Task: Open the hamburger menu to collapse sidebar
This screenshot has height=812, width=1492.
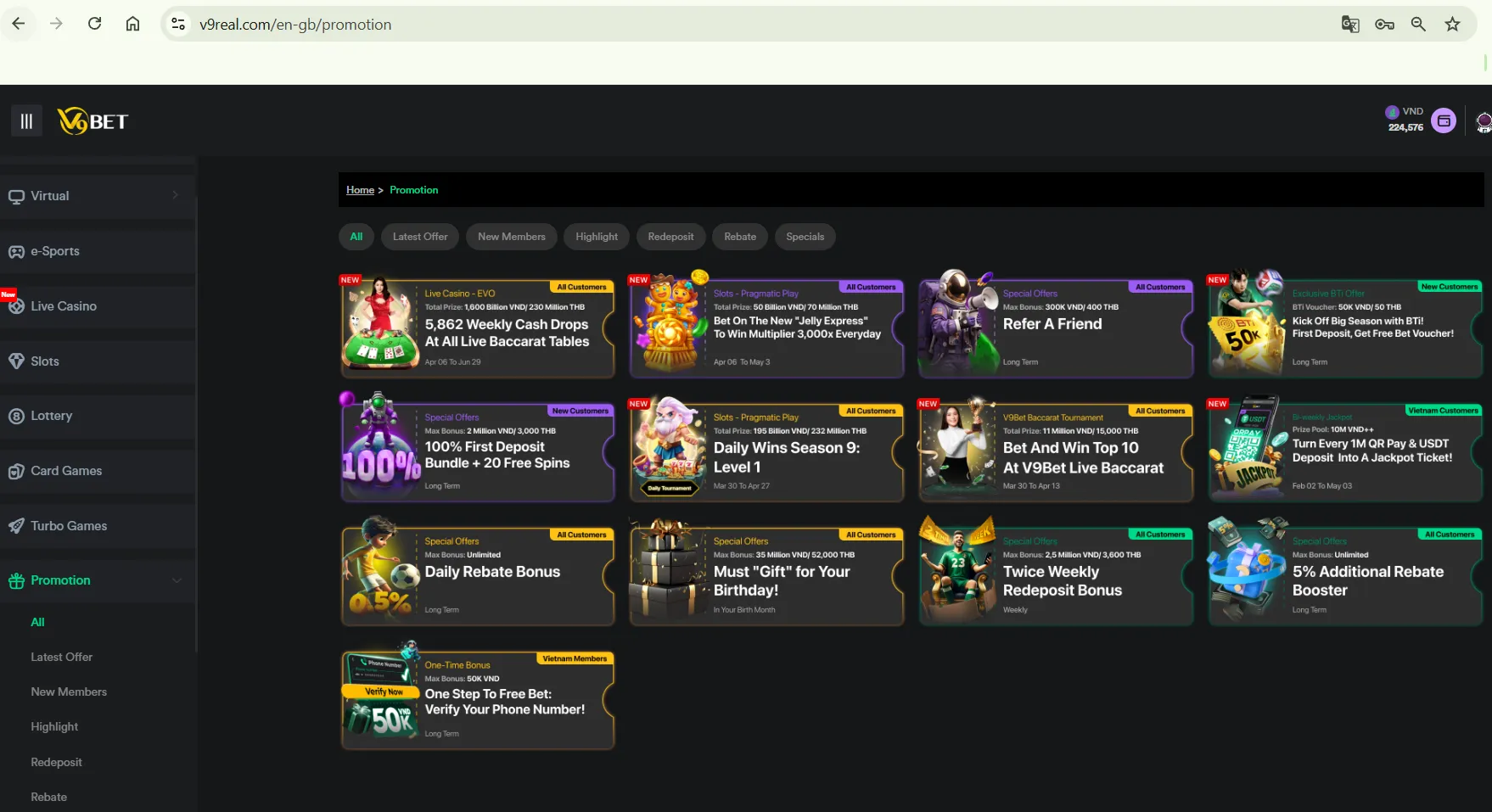Action: [x=25, y=120]
